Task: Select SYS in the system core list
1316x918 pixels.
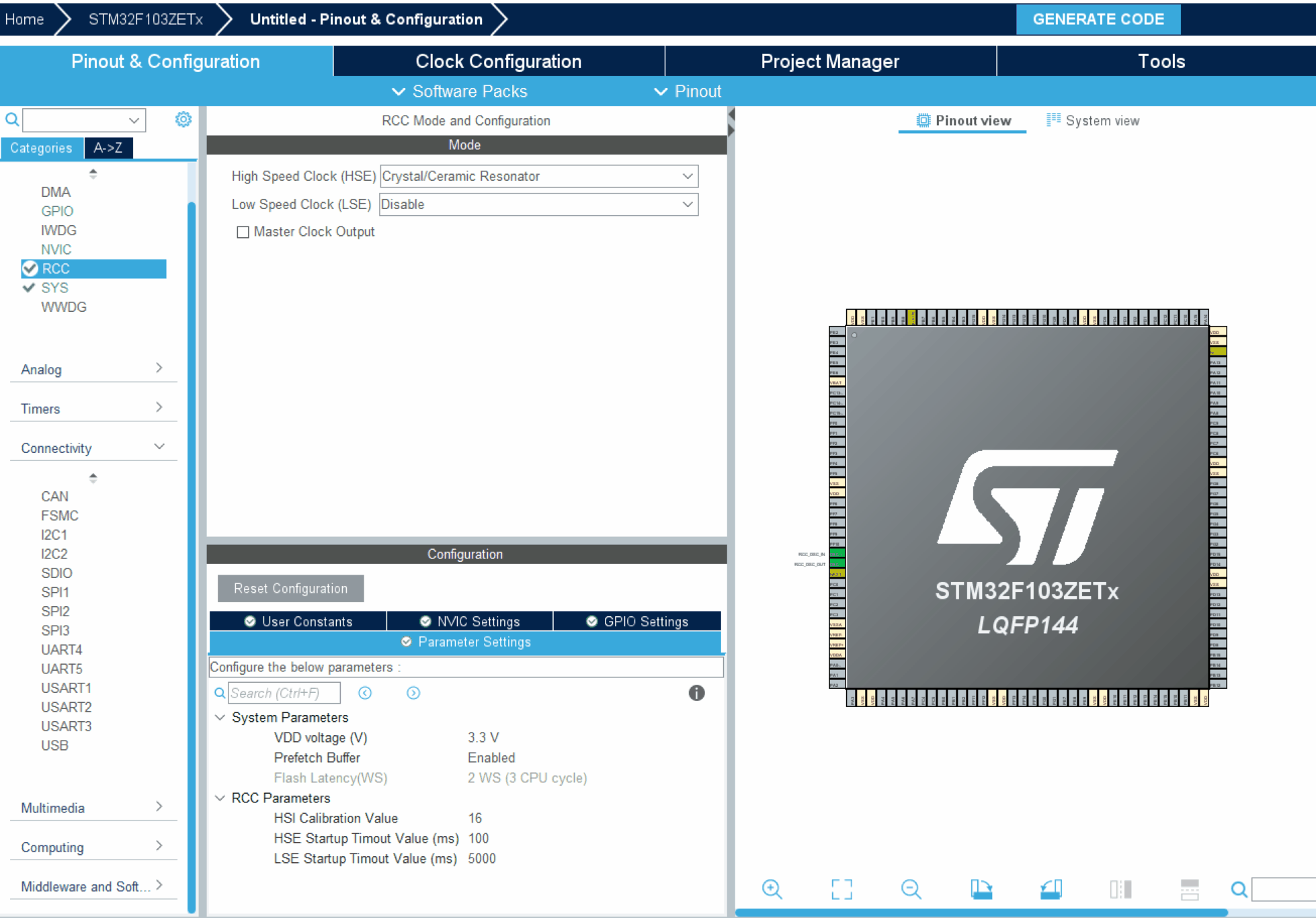Action: [x=54, y=288]
